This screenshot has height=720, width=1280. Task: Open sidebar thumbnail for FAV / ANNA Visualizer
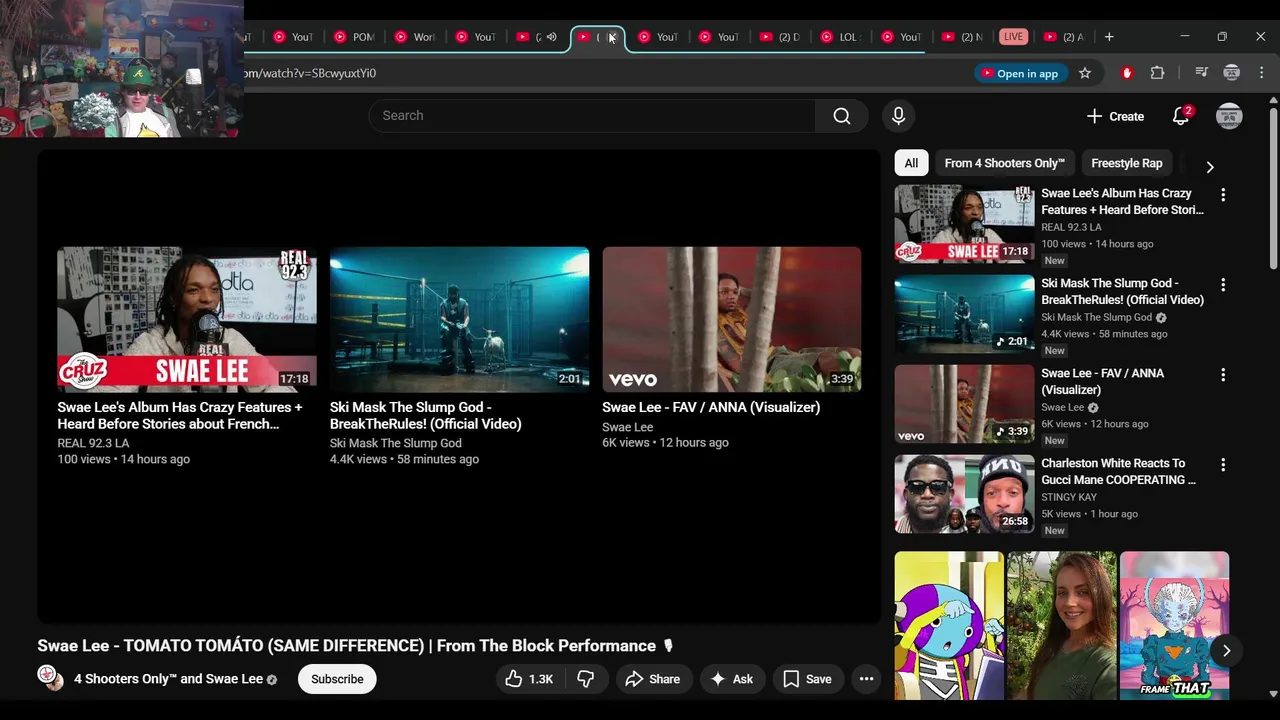[964, 404]
